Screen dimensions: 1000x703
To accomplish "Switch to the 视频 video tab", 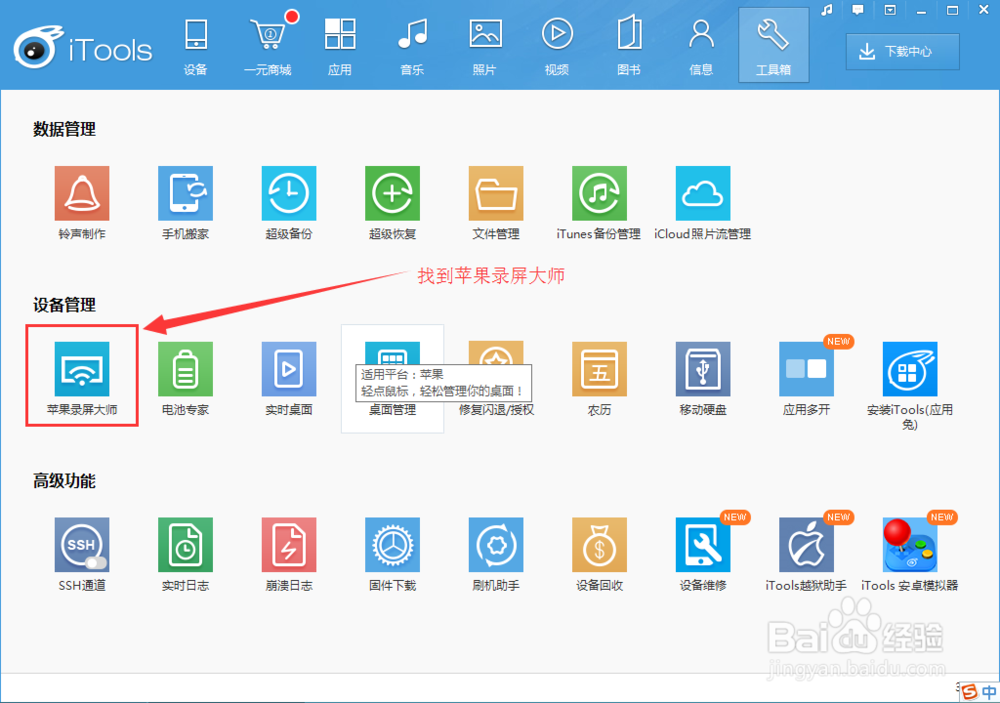I will click(x=557, y=46).
